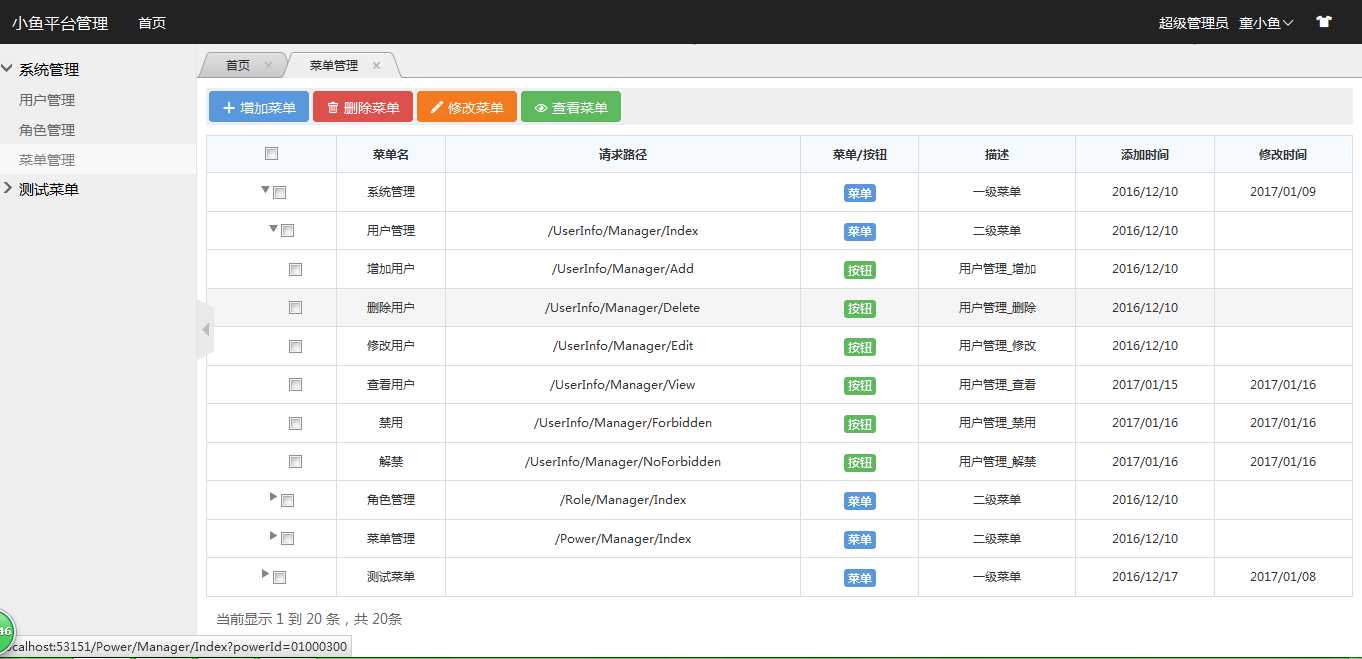The width and height of the screenshot is (1362, 659).
Task: Click the /UserInfo/Manager/Edit path cell
Action: pyautogui.click(x=623, y=346)
